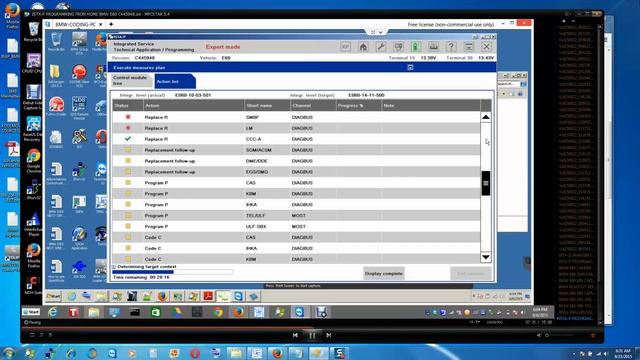Image resolution: width=640 pixels, height=360 pixels.
Task: Click the vehicle interface icon left of help
Action: click(433, 47)
